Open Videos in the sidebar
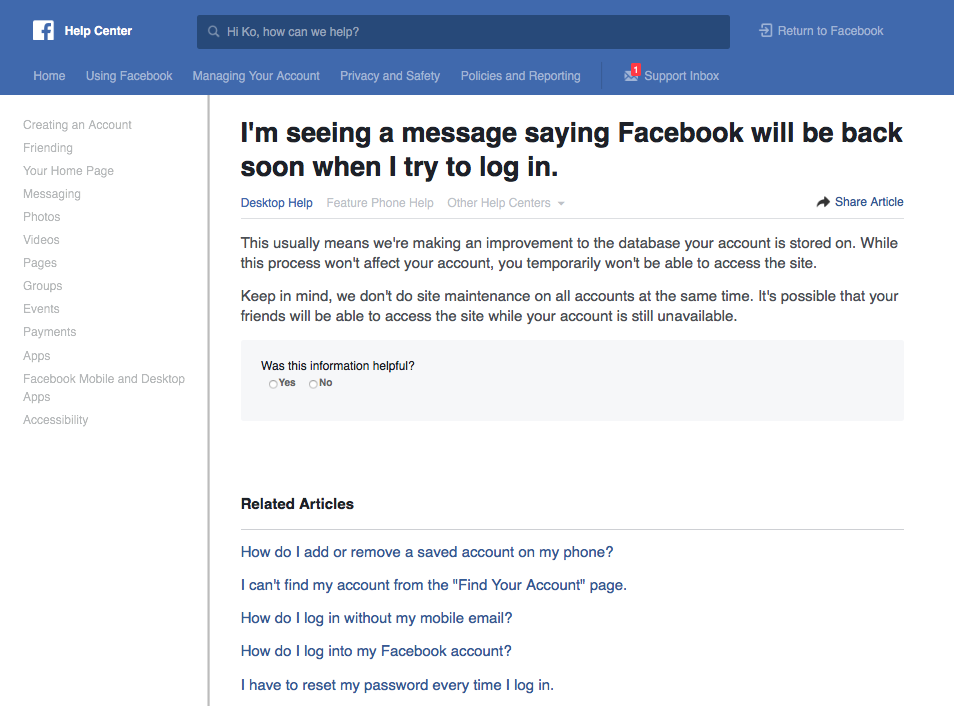Viewport: 954px width, 717px height. (41, 240)
